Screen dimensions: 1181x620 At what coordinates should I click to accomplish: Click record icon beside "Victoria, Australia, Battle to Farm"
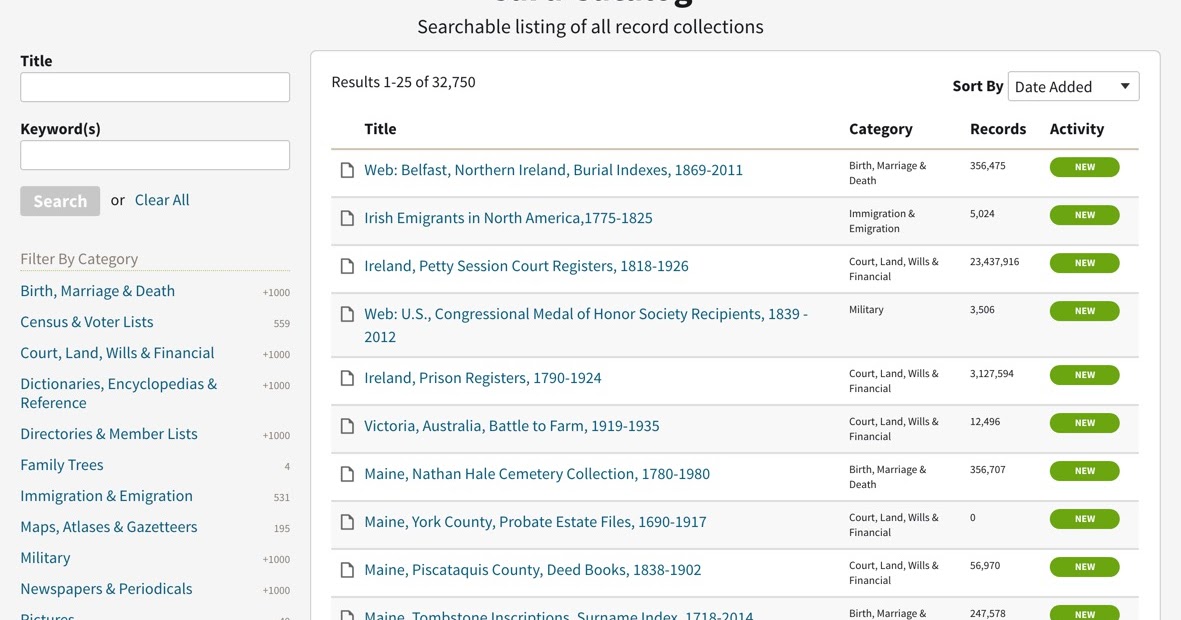(x=347, y=426)
